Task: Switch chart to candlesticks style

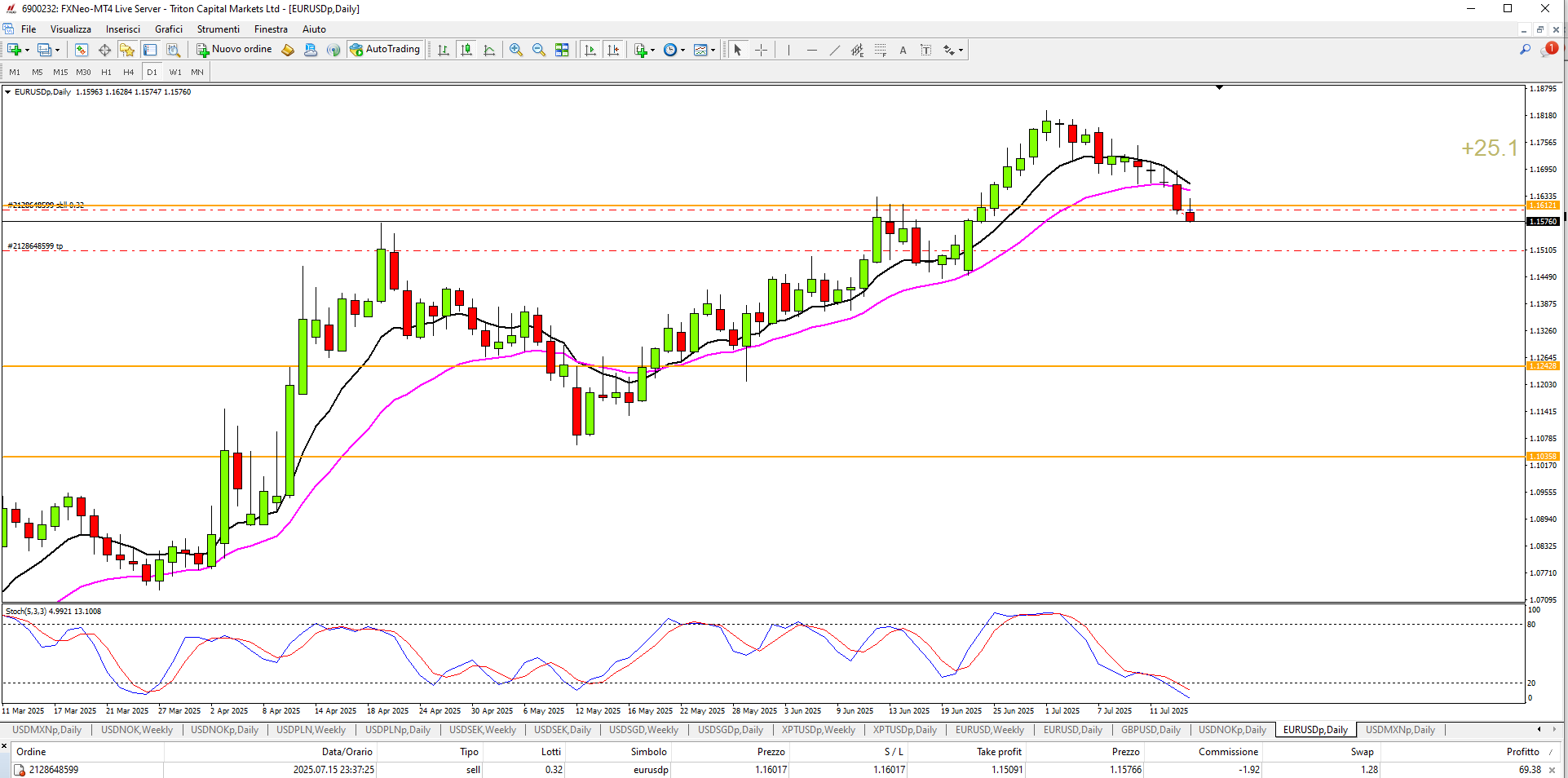Action: pyautogui.click(x=466, y=50)
